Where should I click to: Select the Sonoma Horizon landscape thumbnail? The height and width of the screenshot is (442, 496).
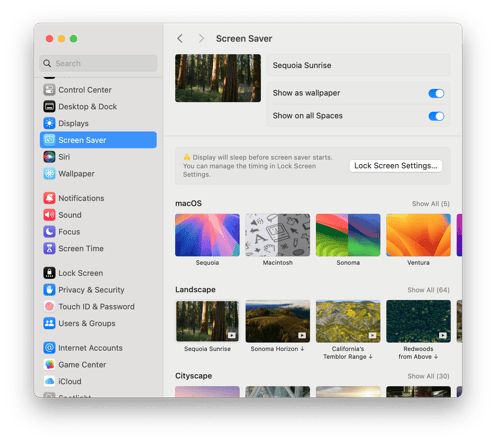pyautogui.click(x=278, y=321)
